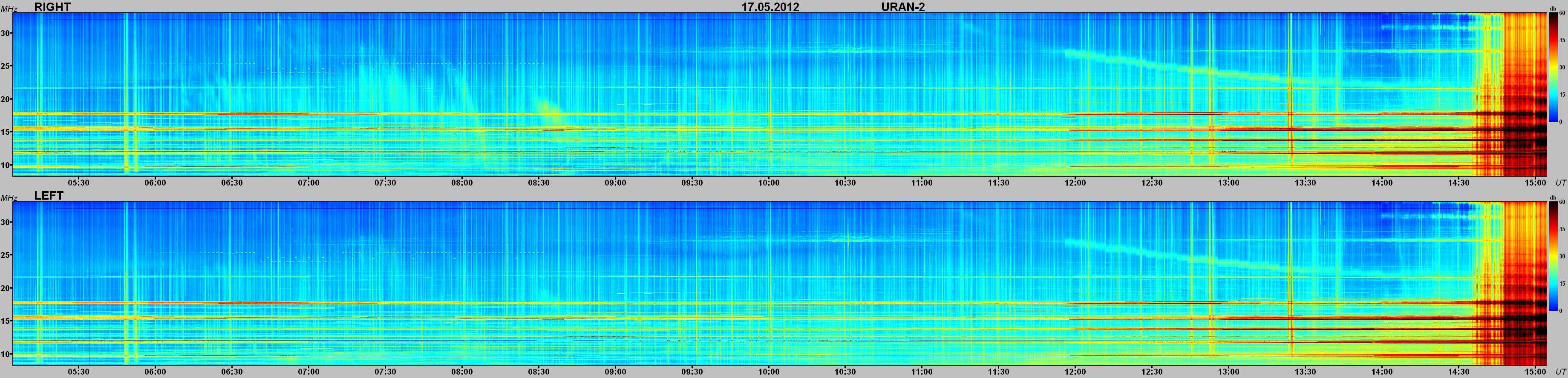Screen dimensions: 1568x378
Task: Click 14:00 time tick under LEFT panel
Action: pyautogui.click(x=1382, y=371)
